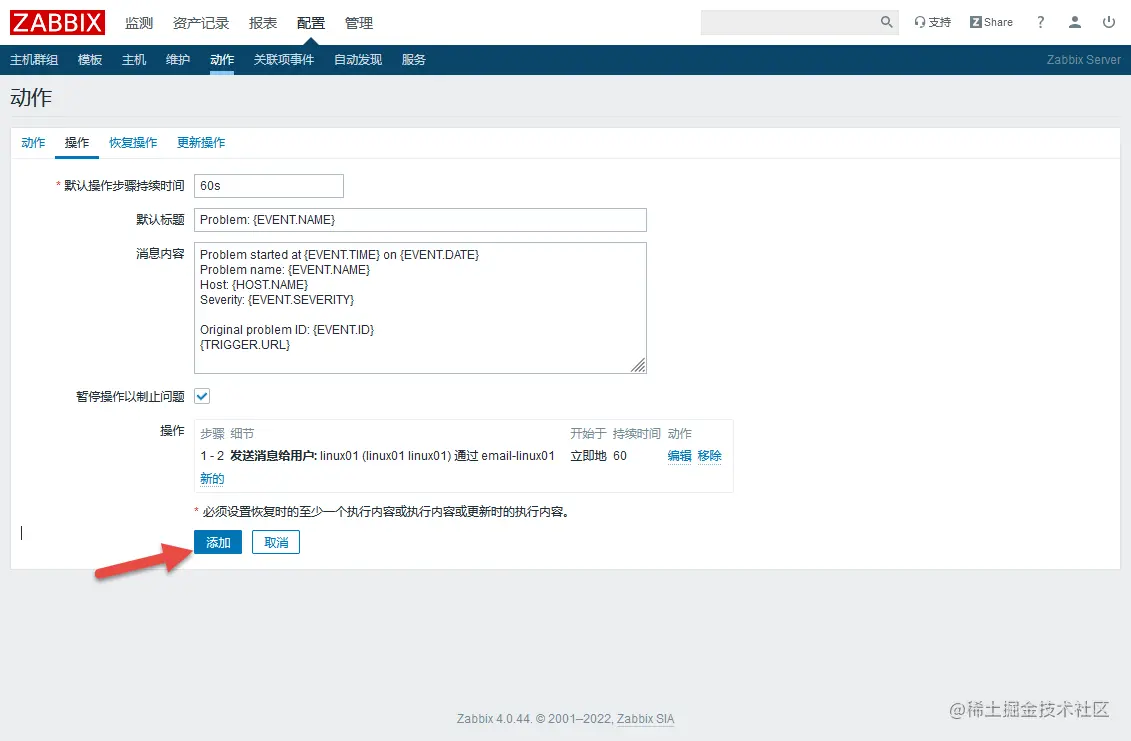Go to 模板 submenu
The height and width of the screenshot is (741, 1131).
point(89,60)
